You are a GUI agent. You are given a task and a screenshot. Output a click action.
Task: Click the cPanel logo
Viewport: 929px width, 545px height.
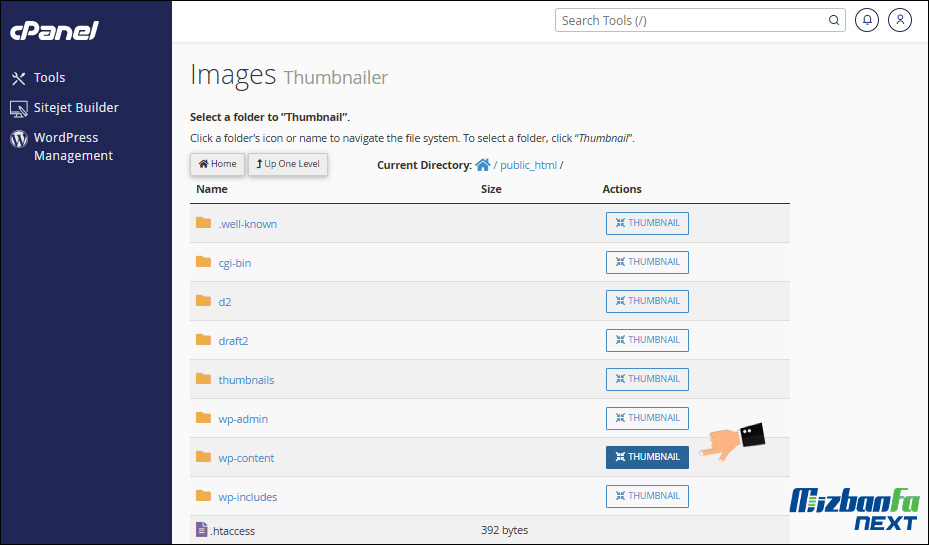coord(54,31)
